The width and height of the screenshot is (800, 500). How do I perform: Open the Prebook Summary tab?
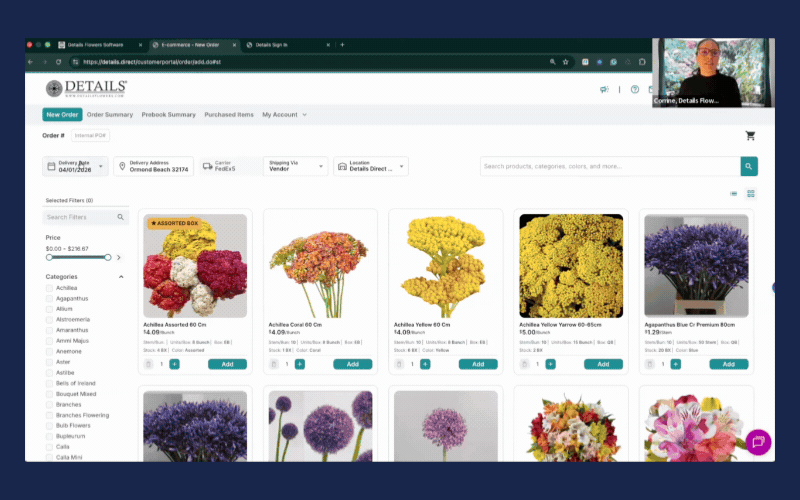[168, 115]
